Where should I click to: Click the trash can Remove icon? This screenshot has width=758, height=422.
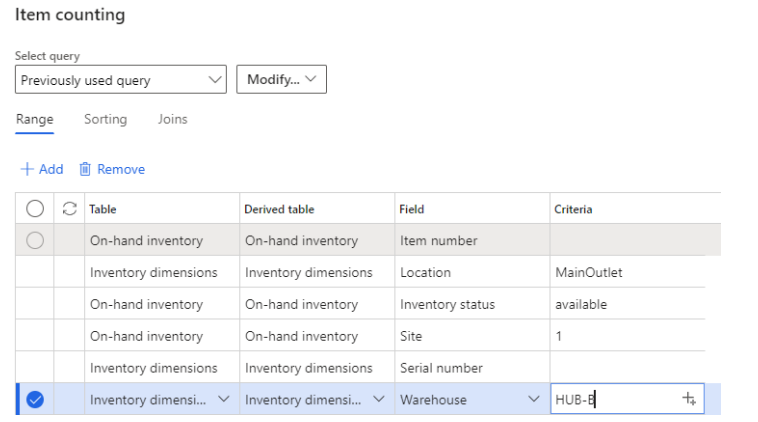(x=85, y=170)
